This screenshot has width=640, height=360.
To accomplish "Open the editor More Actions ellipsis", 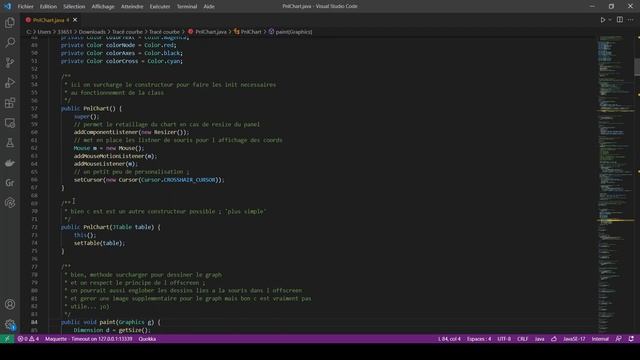I will tap(631, 20).
